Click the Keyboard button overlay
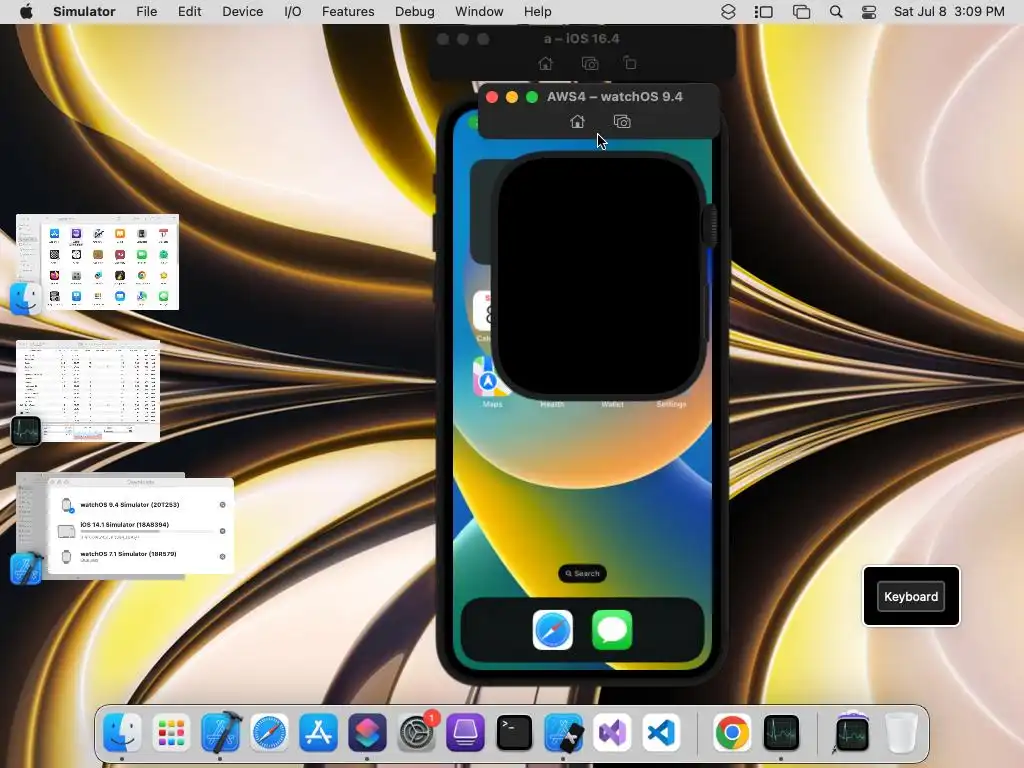 click(911, 596)
